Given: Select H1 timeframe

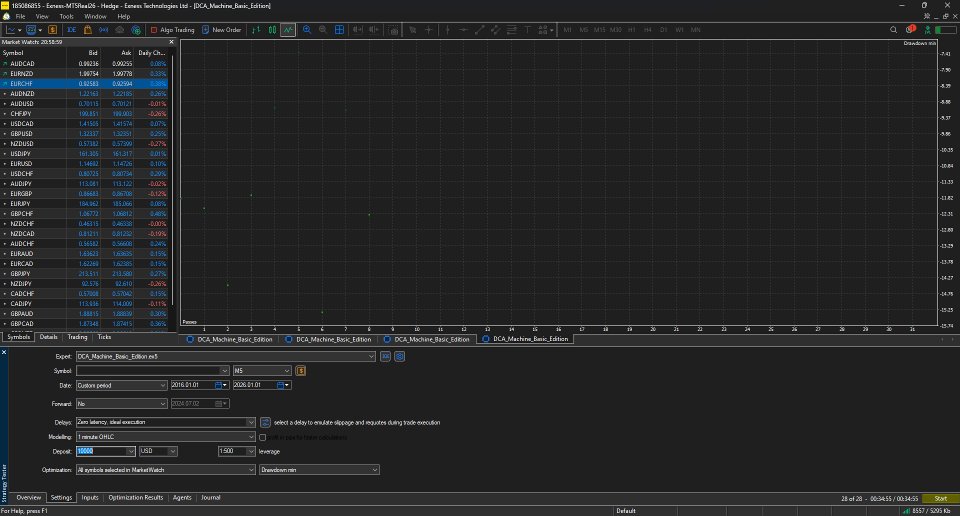Looking at the screenshot, I should [x=631, y=29].
